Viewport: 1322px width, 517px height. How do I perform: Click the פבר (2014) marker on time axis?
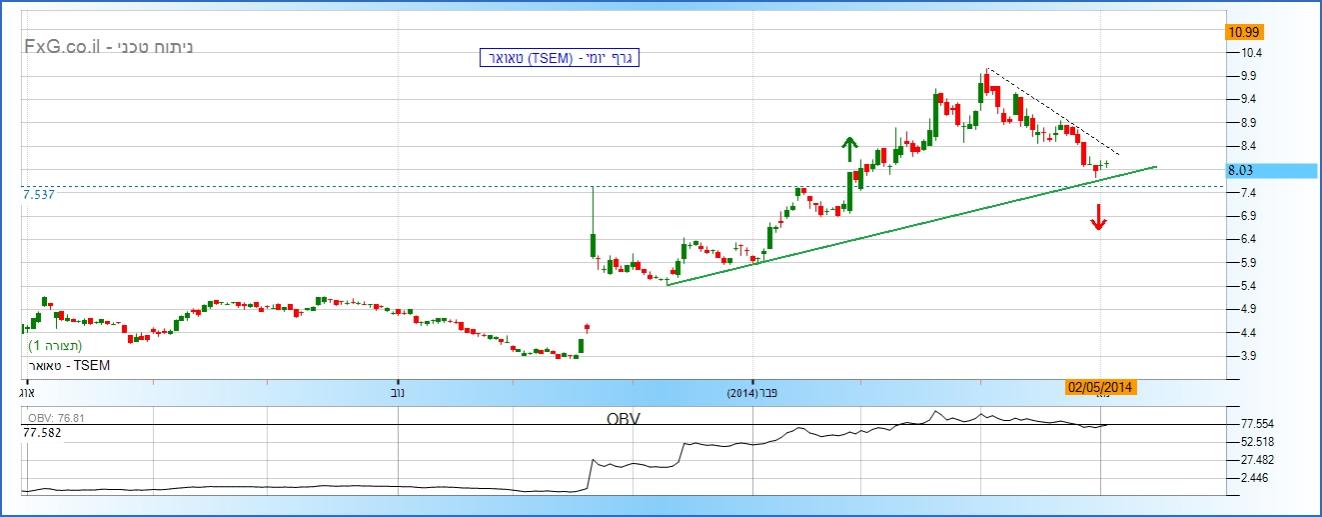coord(755,393)
